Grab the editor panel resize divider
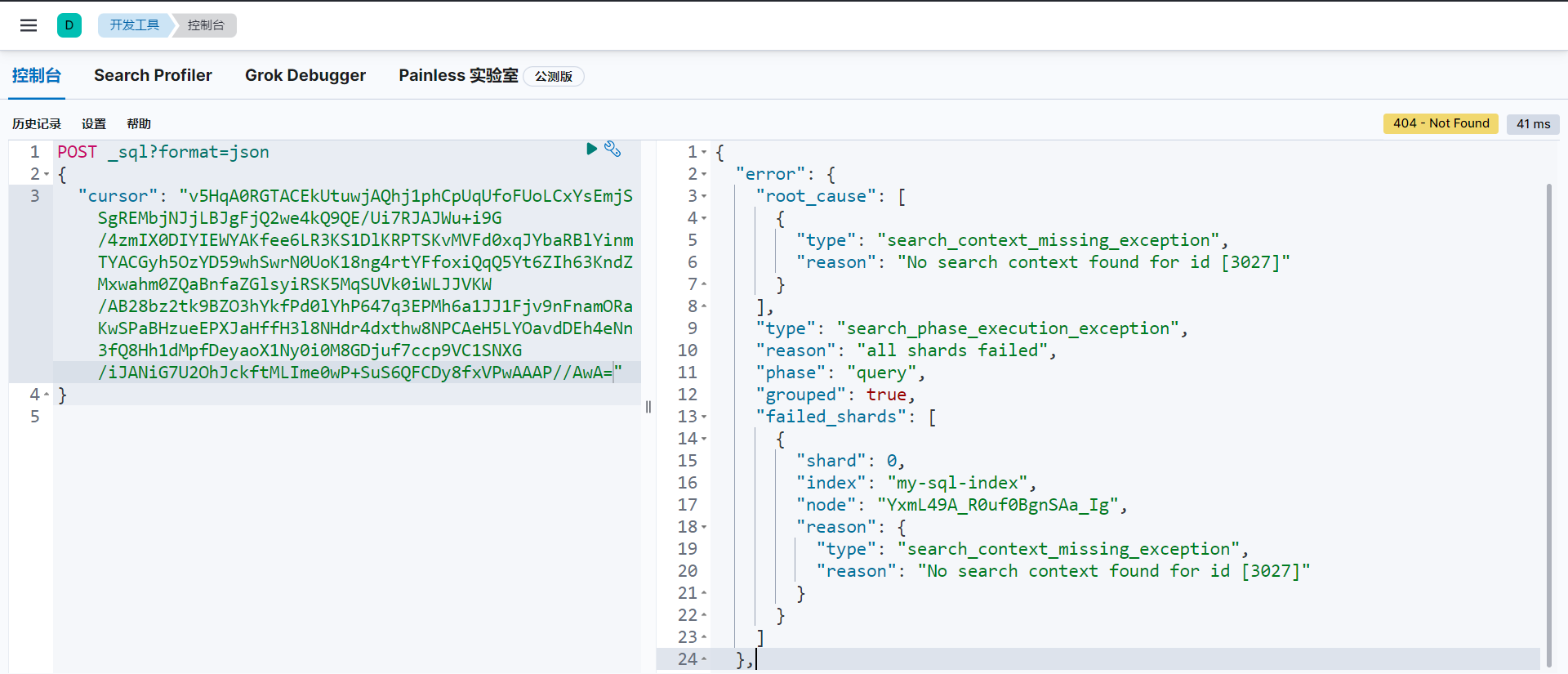Screen dimensions: 1568x674 (648, 407)
